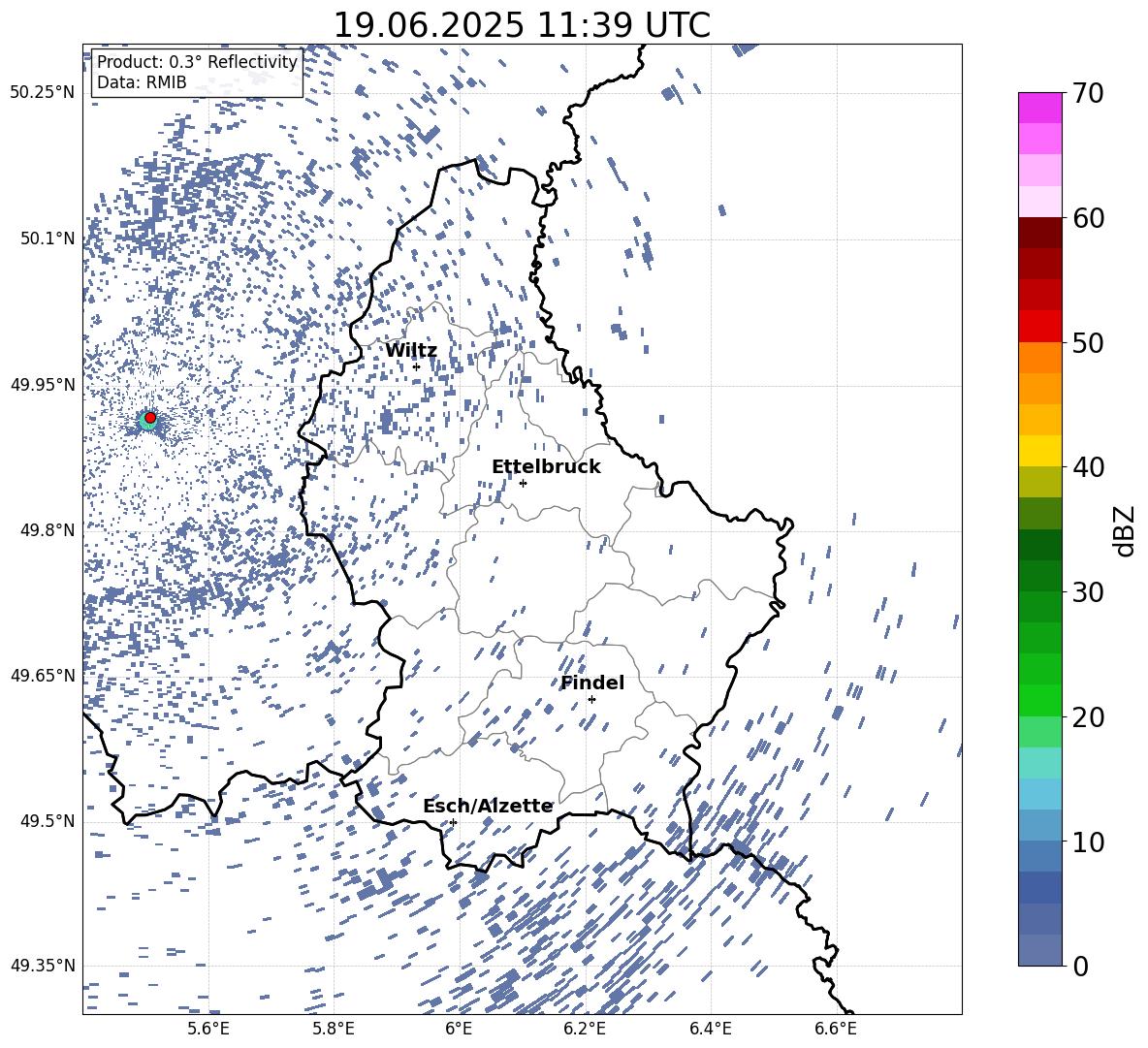Click the 49.8°N latitude label
Image resolution: width=1148 pixels, height=1048 pixels.
48,530
